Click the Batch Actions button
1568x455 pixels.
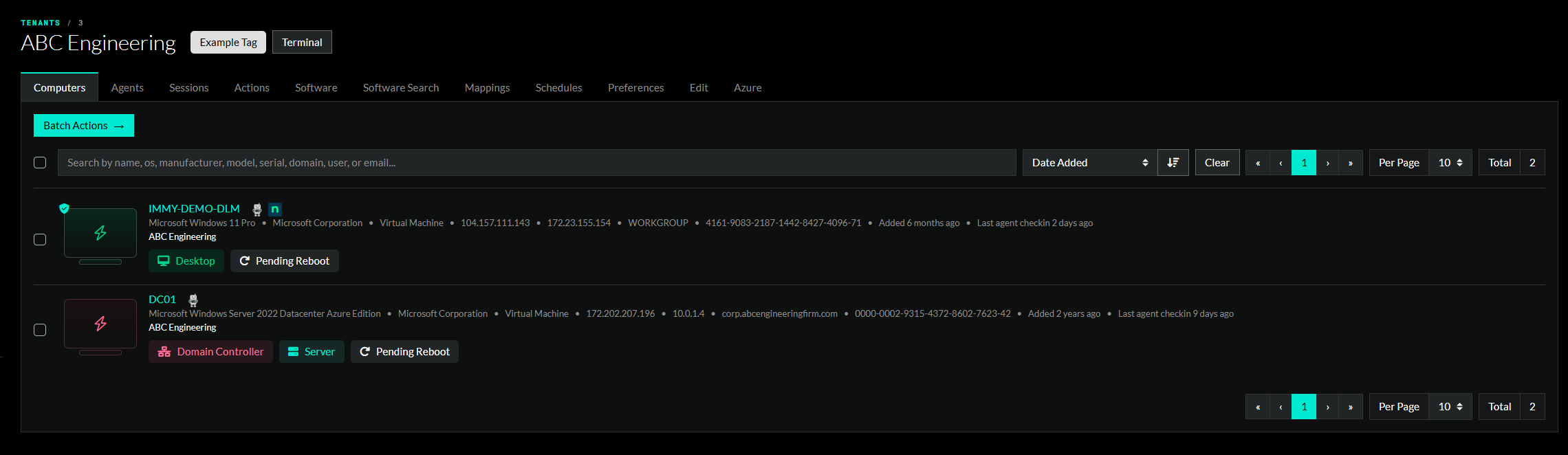84,126
